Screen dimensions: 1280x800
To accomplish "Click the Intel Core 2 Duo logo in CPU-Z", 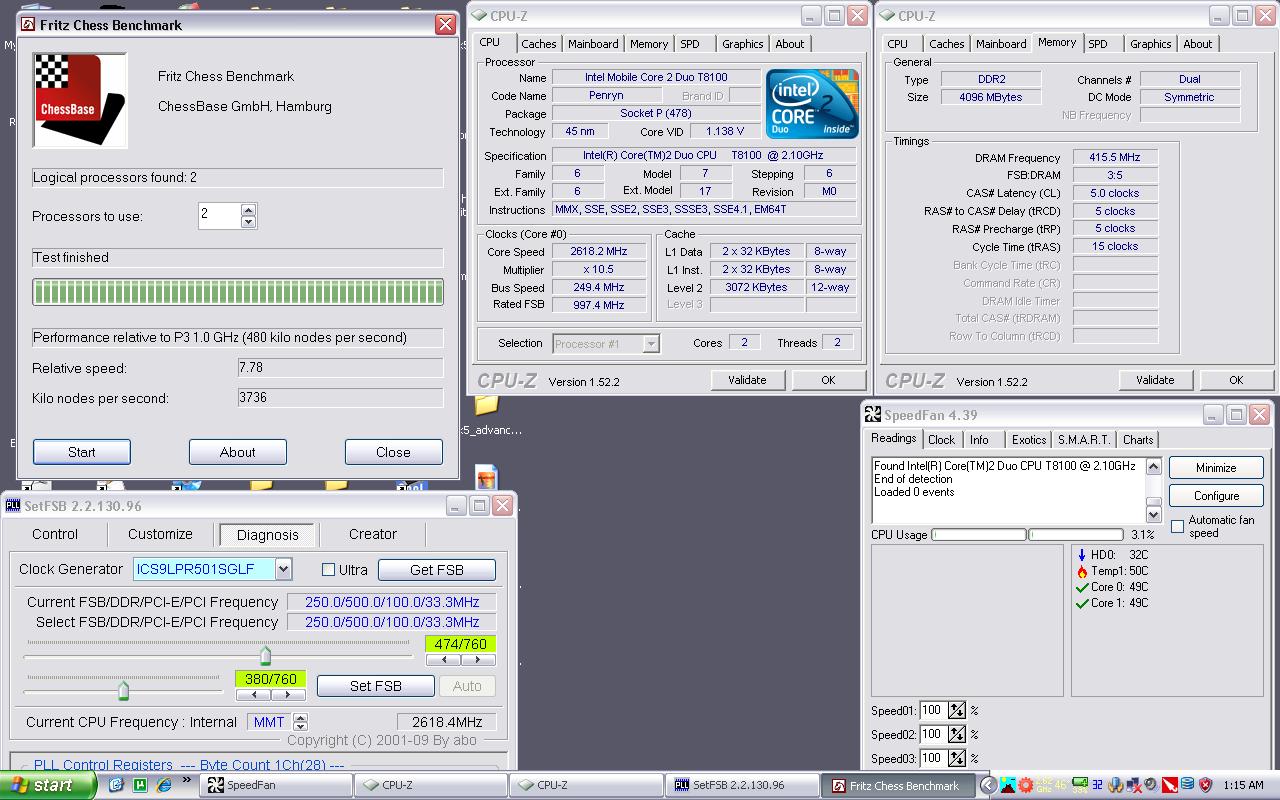I will (812, 104).
